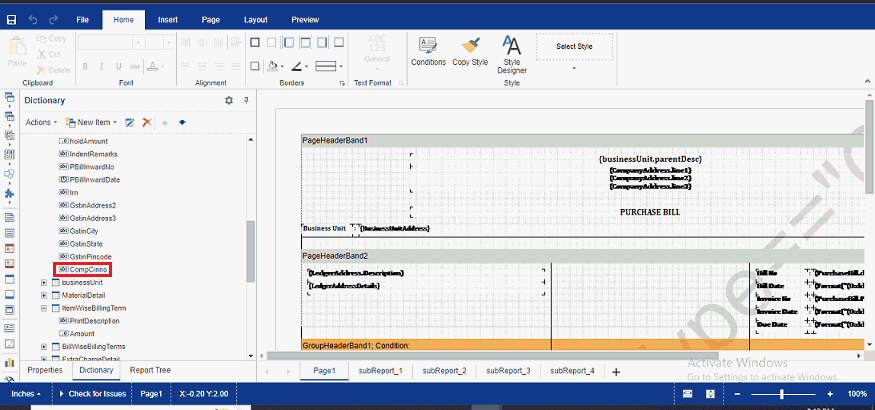Switch to the Report Tree panel
Screen dimensions: 875x410
click(150, 370)
